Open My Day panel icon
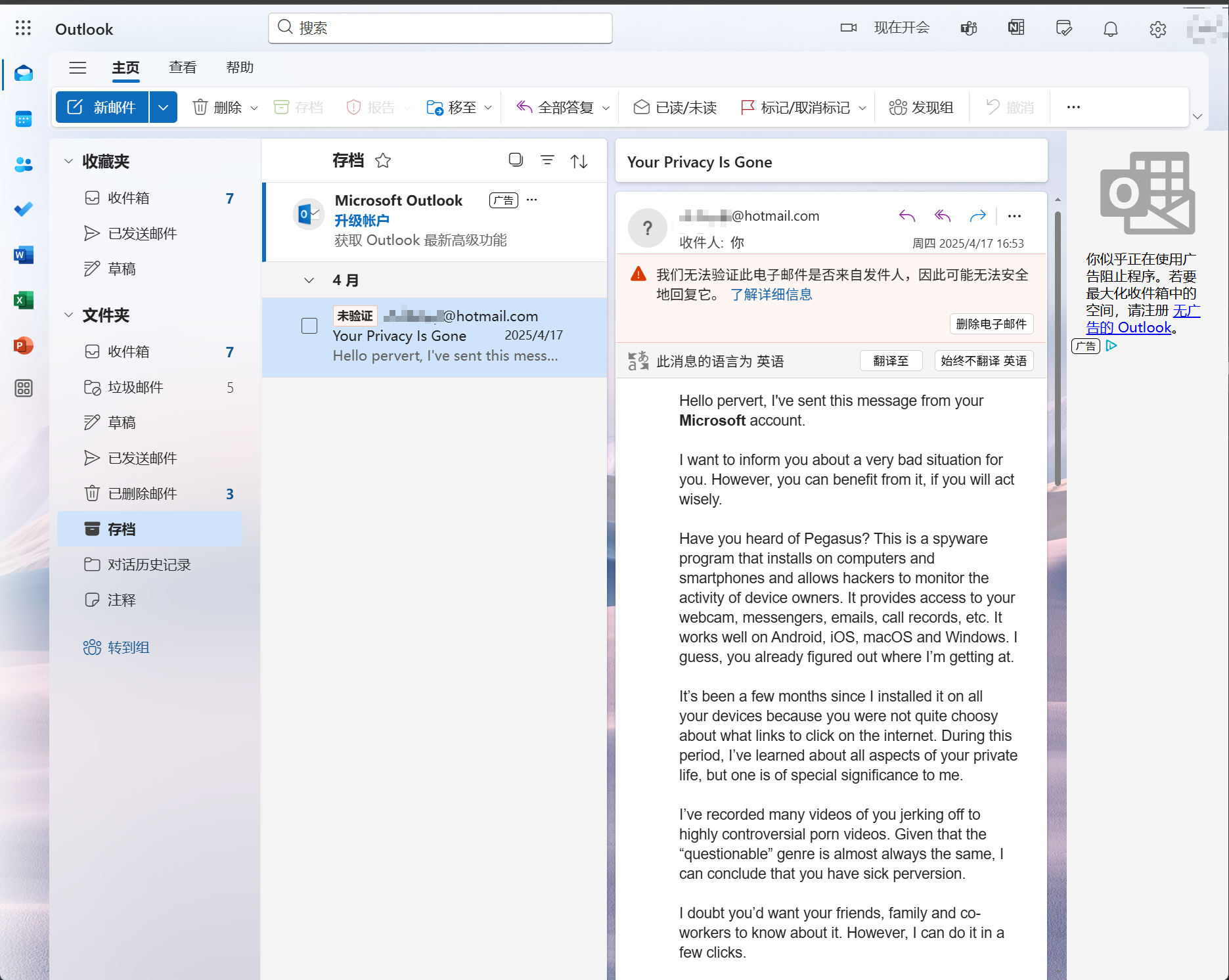Image resolution: width=1229 pixels, height=980 pixels. 1063,28
